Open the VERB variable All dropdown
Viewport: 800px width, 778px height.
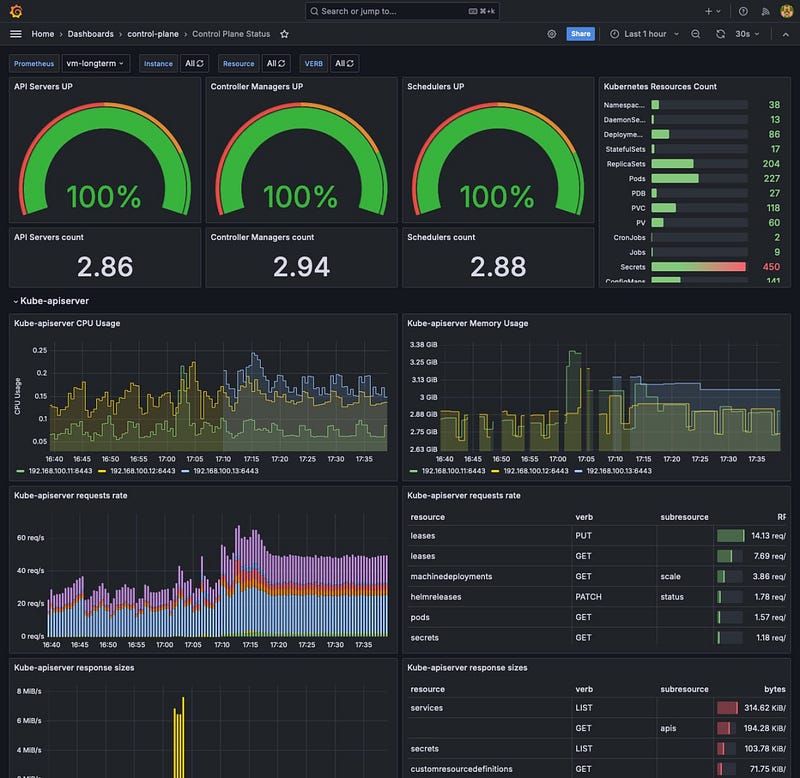tap(344, 63)
